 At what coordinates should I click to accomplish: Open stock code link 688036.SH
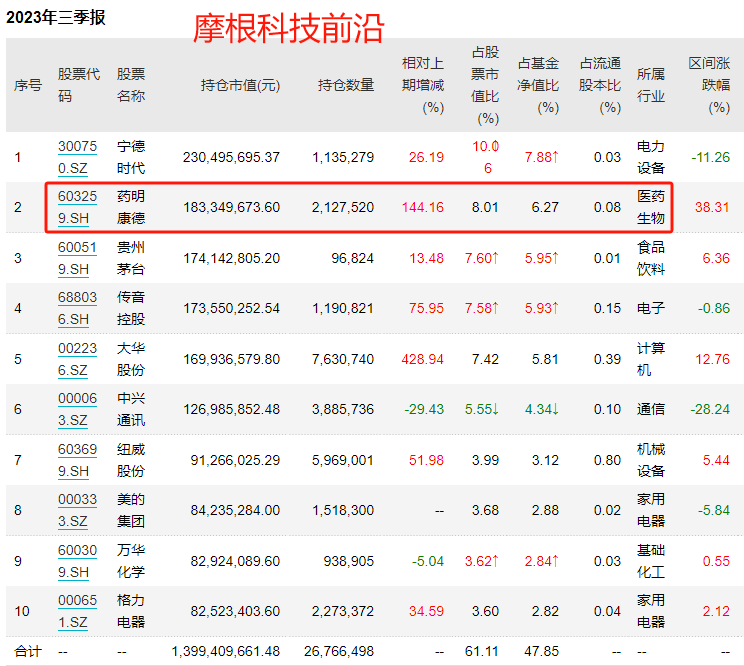click(x=77, y=308)
